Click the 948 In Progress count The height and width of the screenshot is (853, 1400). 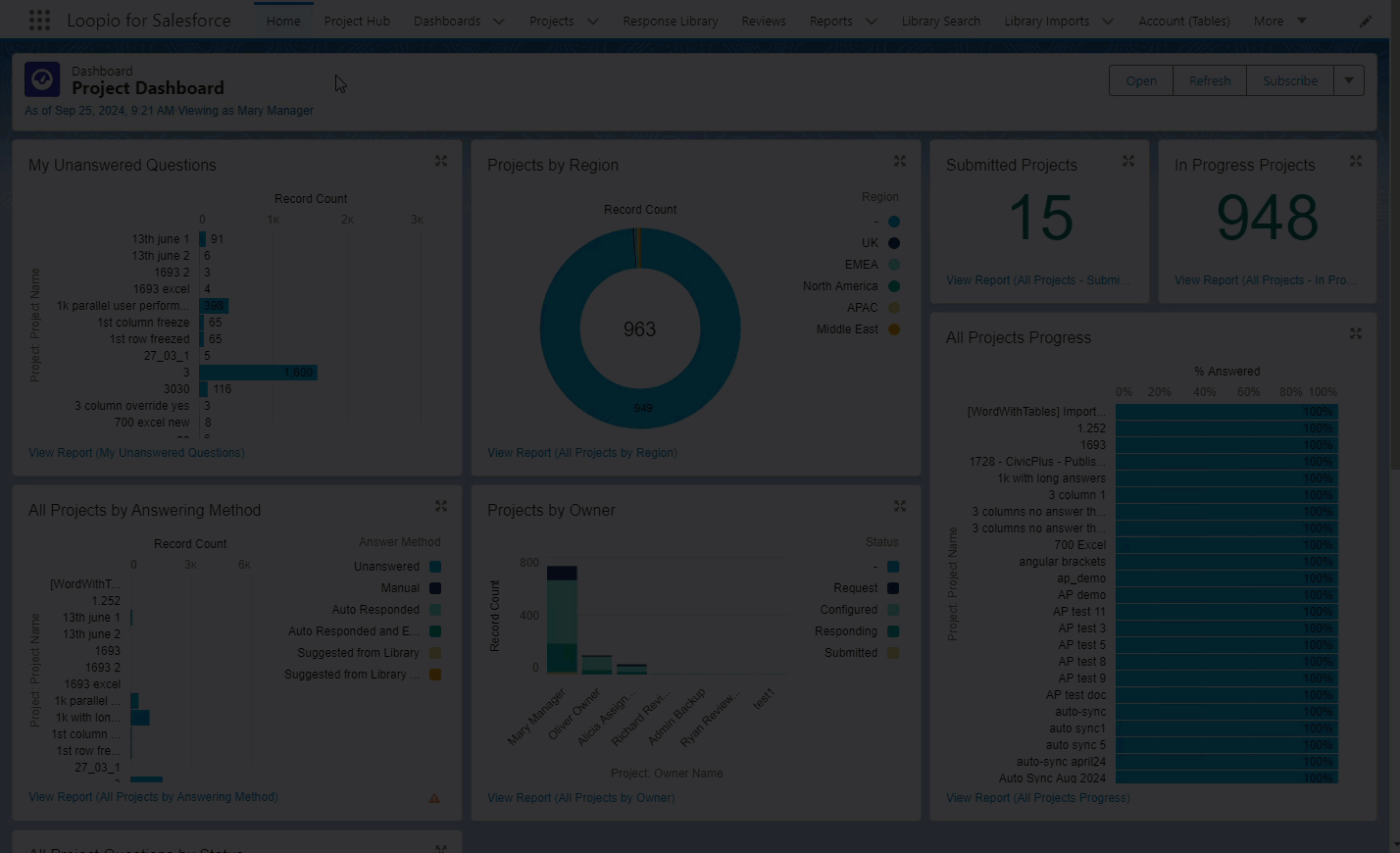tap(1267, 218)
